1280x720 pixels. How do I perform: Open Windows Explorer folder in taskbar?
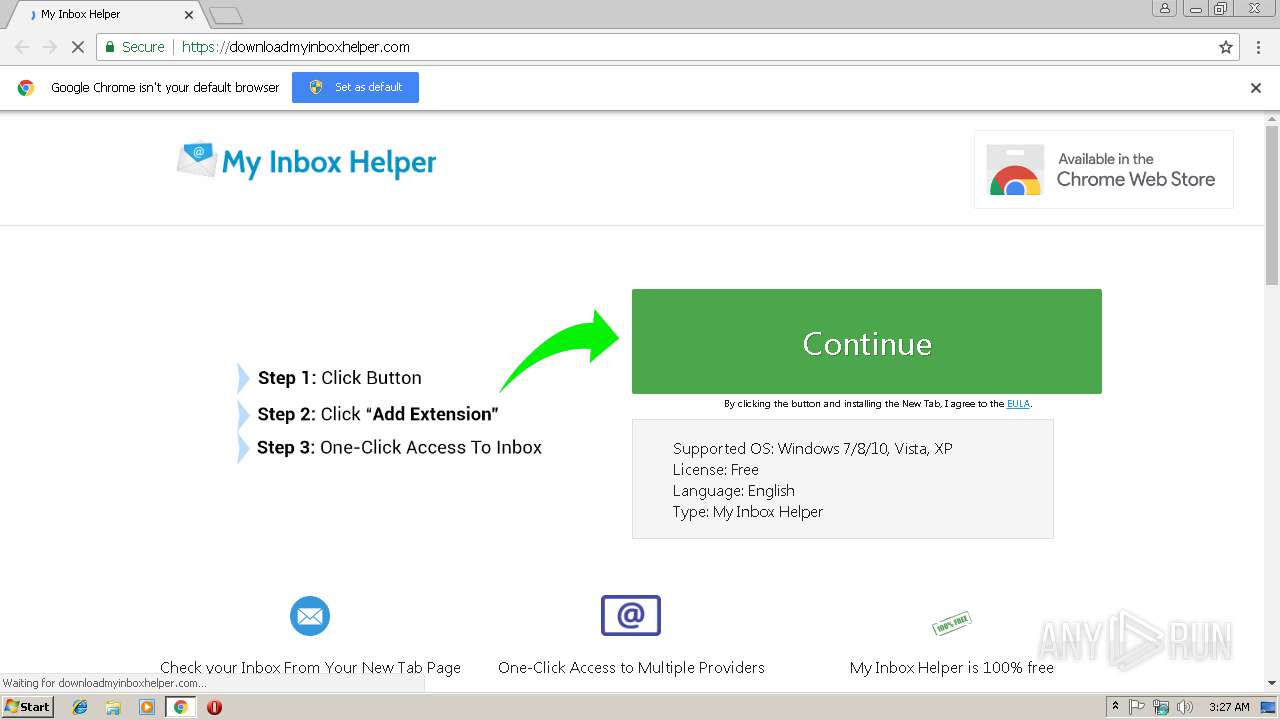coord(113,707)
